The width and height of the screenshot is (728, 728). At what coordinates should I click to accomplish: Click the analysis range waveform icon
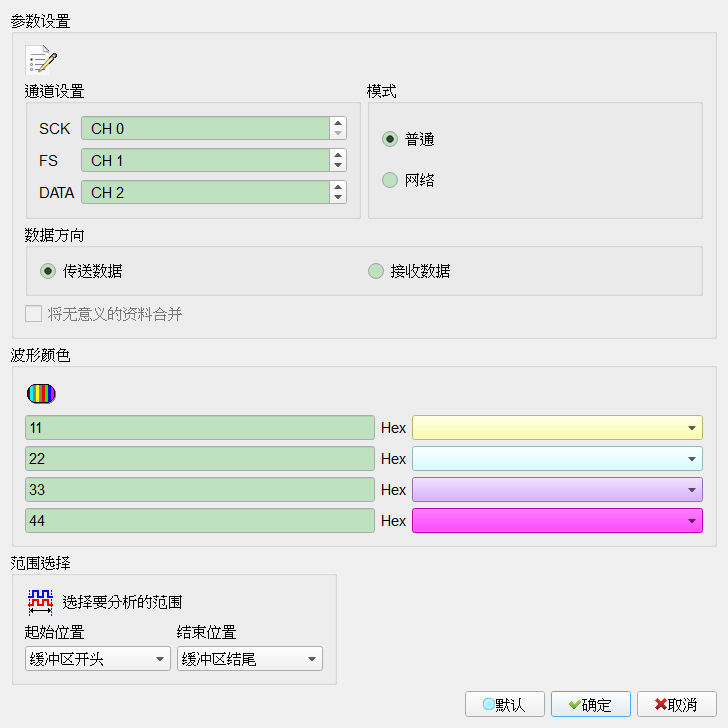click(x=40, y=602)
